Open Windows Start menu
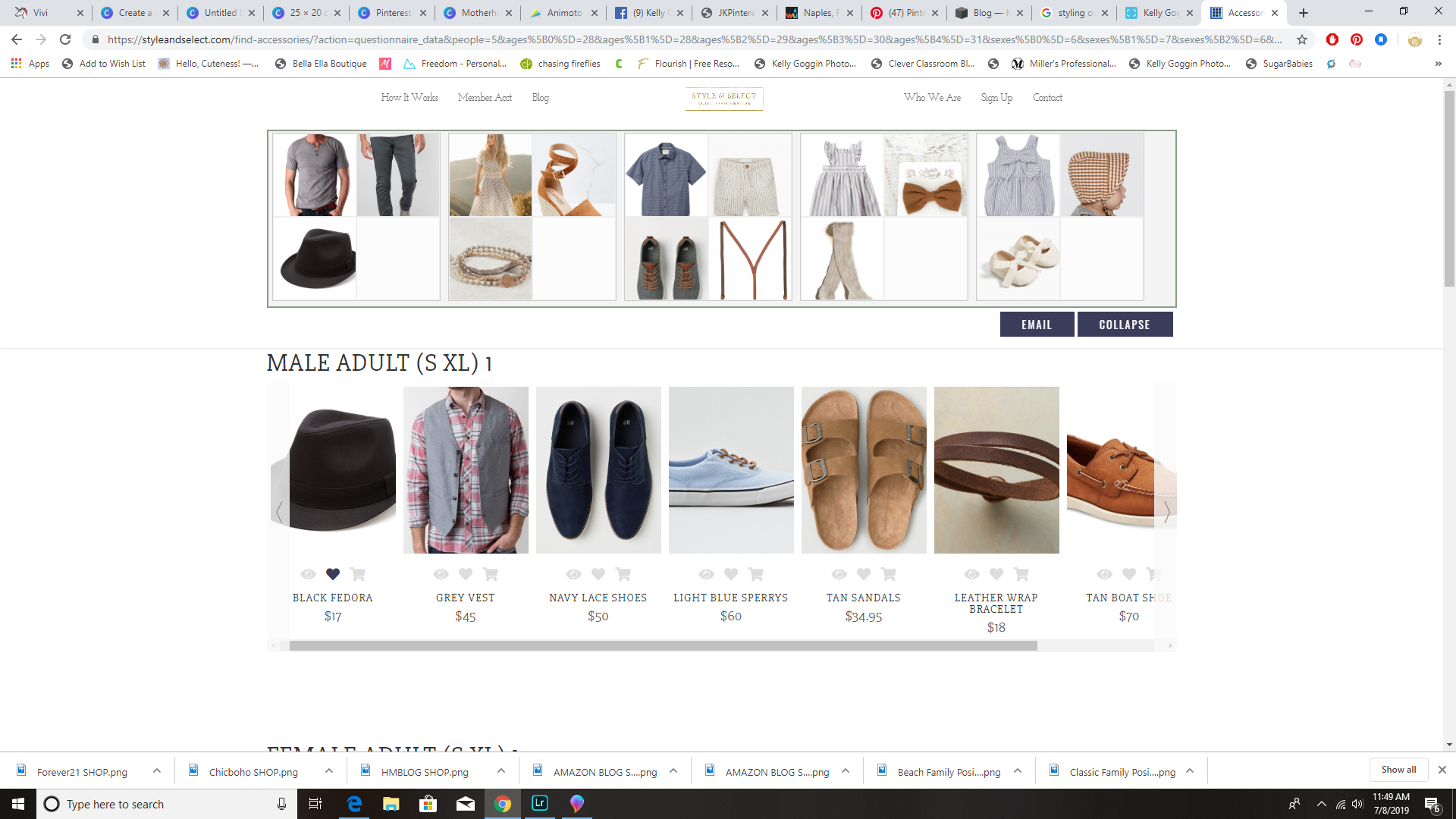Screen dimensions: 1456x819 pyautogui.click(x=18, y=804)
